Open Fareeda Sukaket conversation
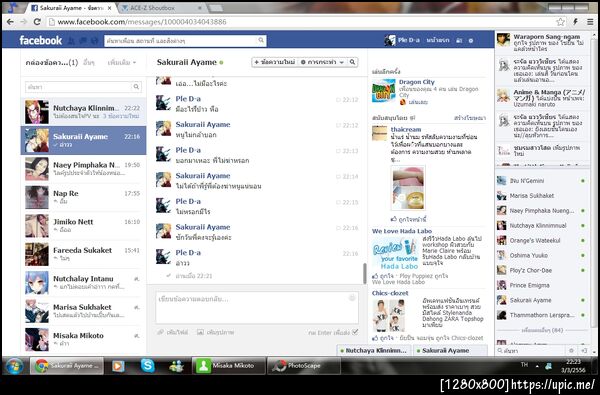Viewport: 600px width, 395px height. tap(83, 254)
